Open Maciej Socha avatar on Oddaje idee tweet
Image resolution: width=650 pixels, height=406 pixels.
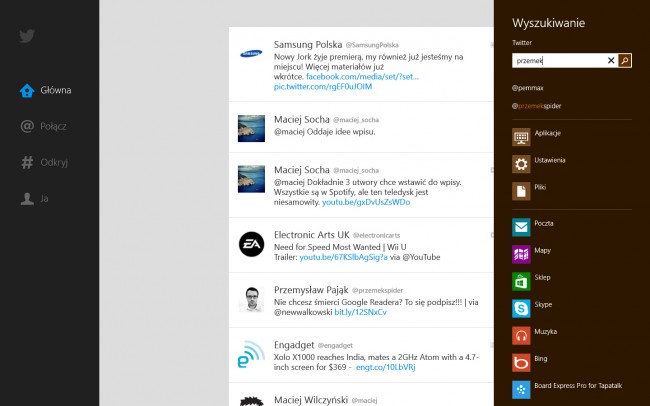click(x=251, y=129)
